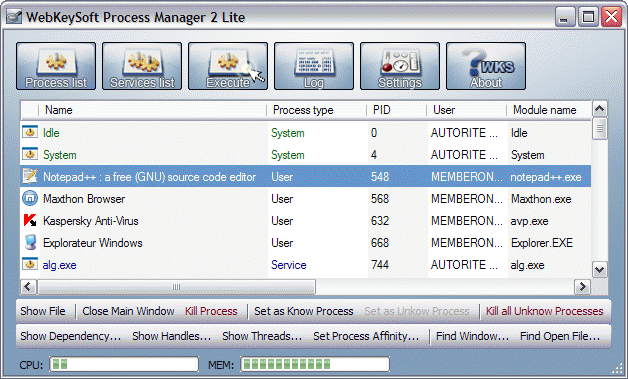This screenshot has height=379, width=628.
Task: Click PID value 744
Action: point(380,265)
